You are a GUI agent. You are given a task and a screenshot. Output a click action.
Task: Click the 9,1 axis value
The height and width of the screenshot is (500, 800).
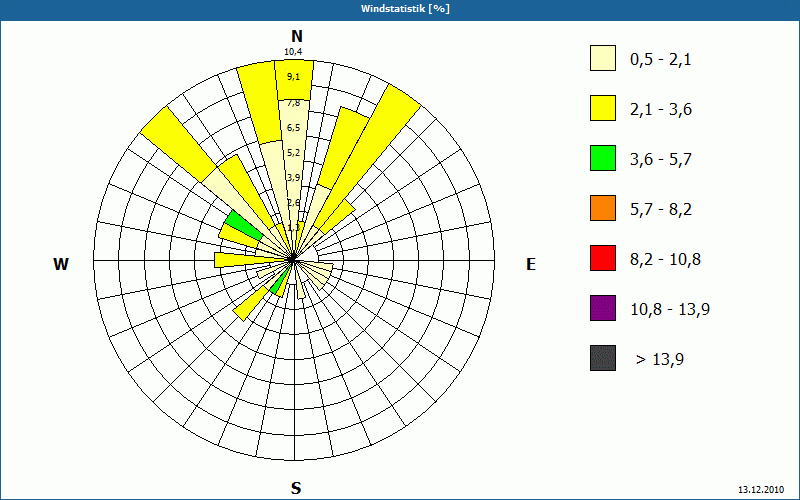tap(293, 77)
